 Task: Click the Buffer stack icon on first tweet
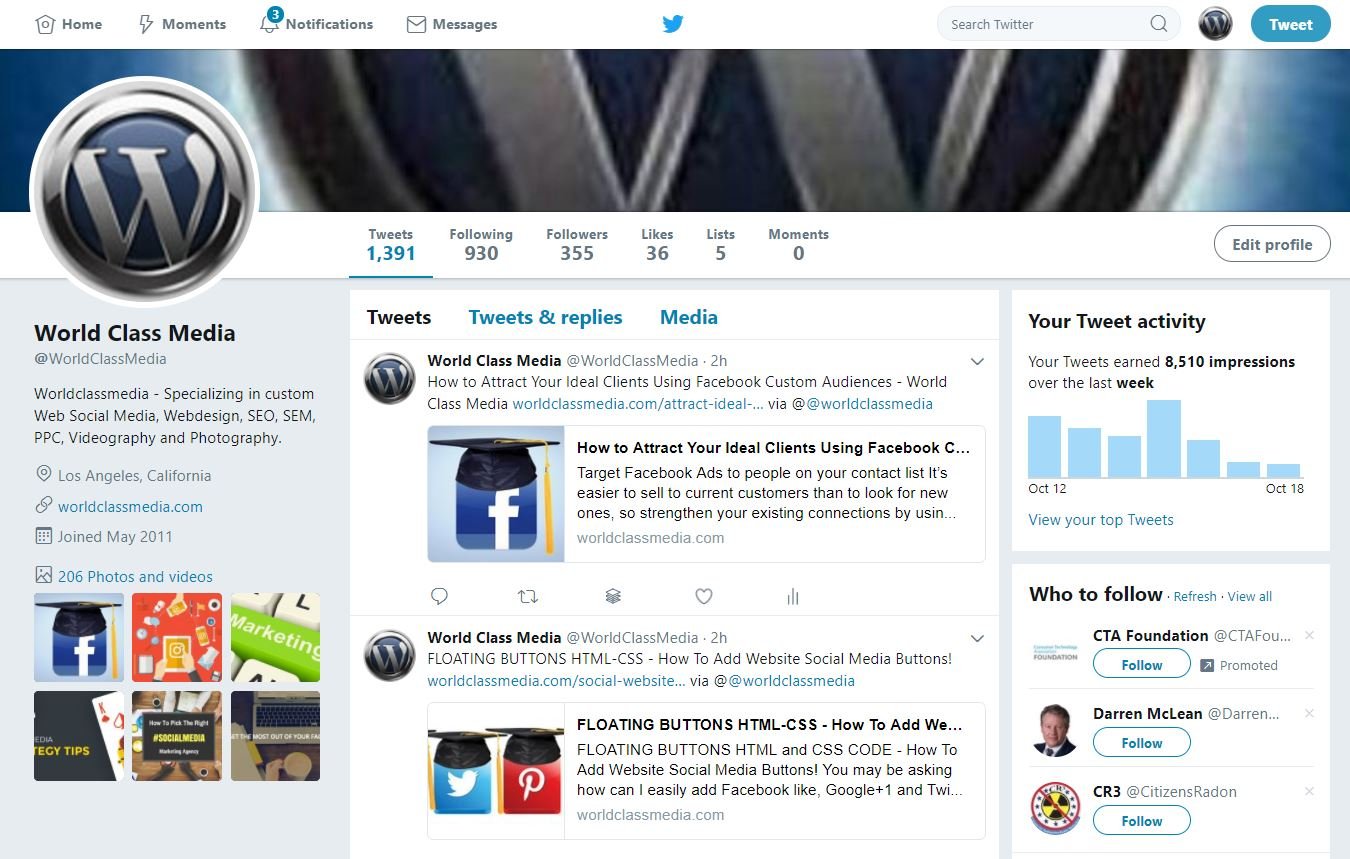(x=614, y=596)
